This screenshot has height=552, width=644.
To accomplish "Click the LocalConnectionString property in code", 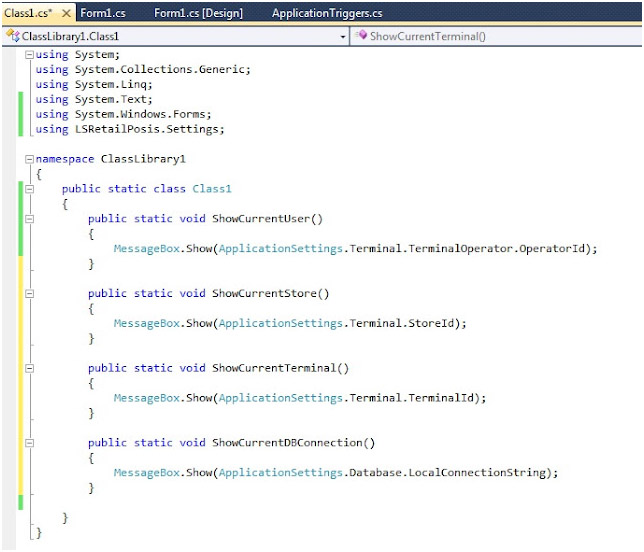I will (x=491, y=473).
